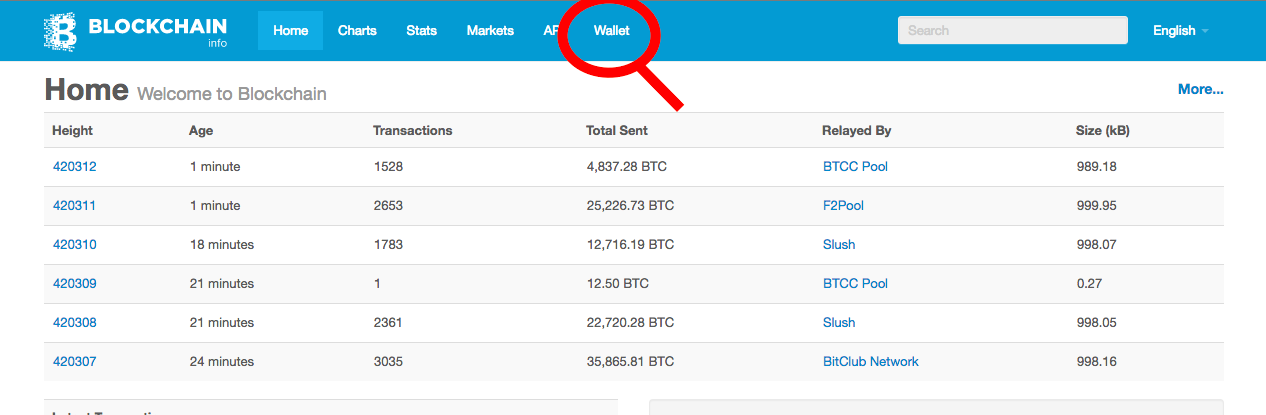This screenshot has width=1266, height=415.
Task: Open the Home nav tab
Action: pyautogui.click(x=290, y=30)
